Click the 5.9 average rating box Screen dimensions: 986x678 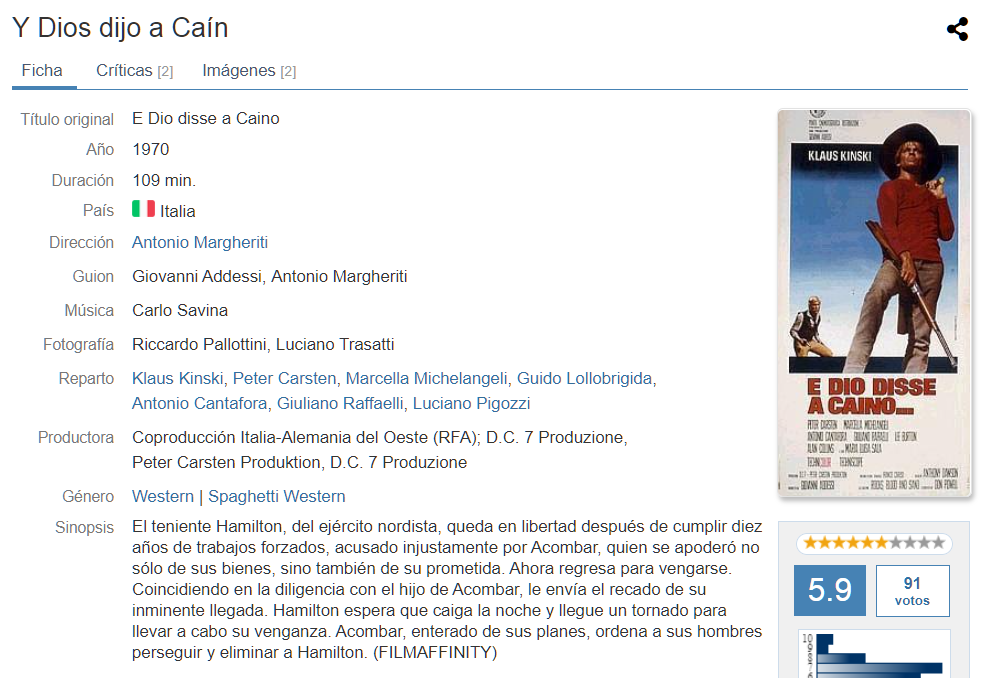click(829, 590)
